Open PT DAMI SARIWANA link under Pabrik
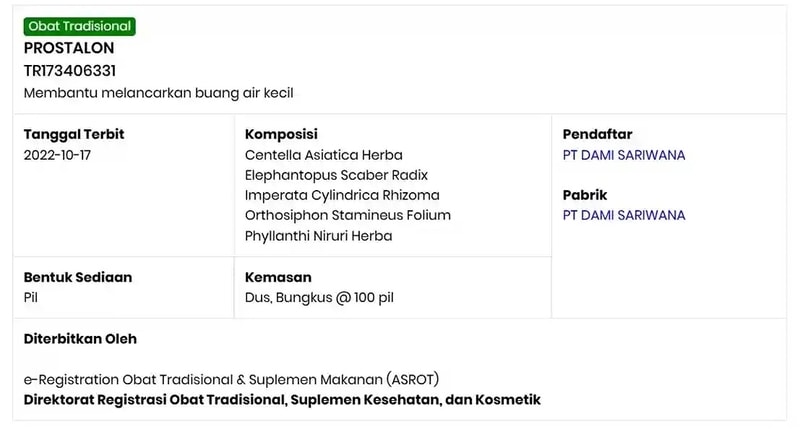 pos(623,215)
